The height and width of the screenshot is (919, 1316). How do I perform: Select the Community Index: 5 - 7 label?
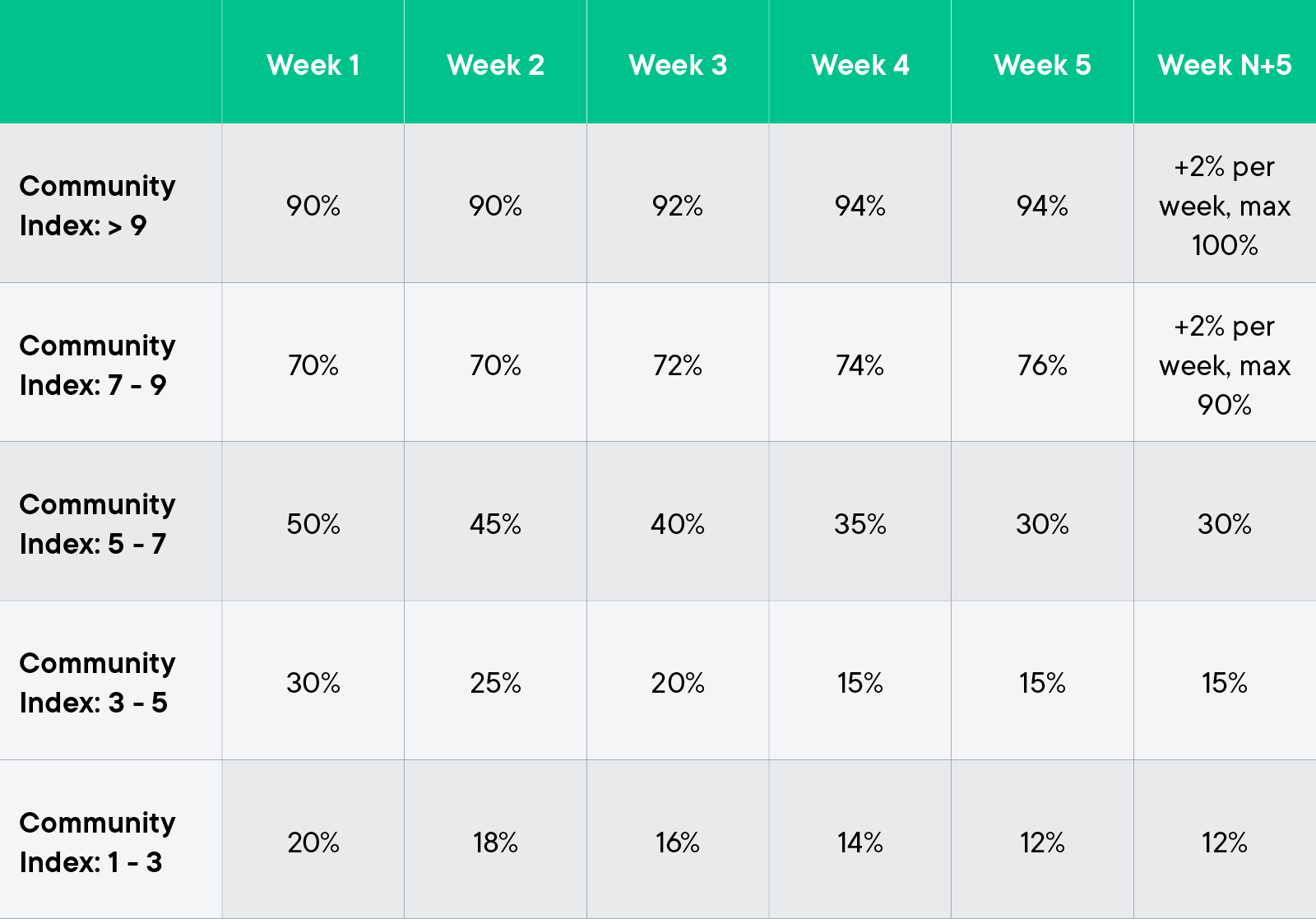[x=97, y=524]
